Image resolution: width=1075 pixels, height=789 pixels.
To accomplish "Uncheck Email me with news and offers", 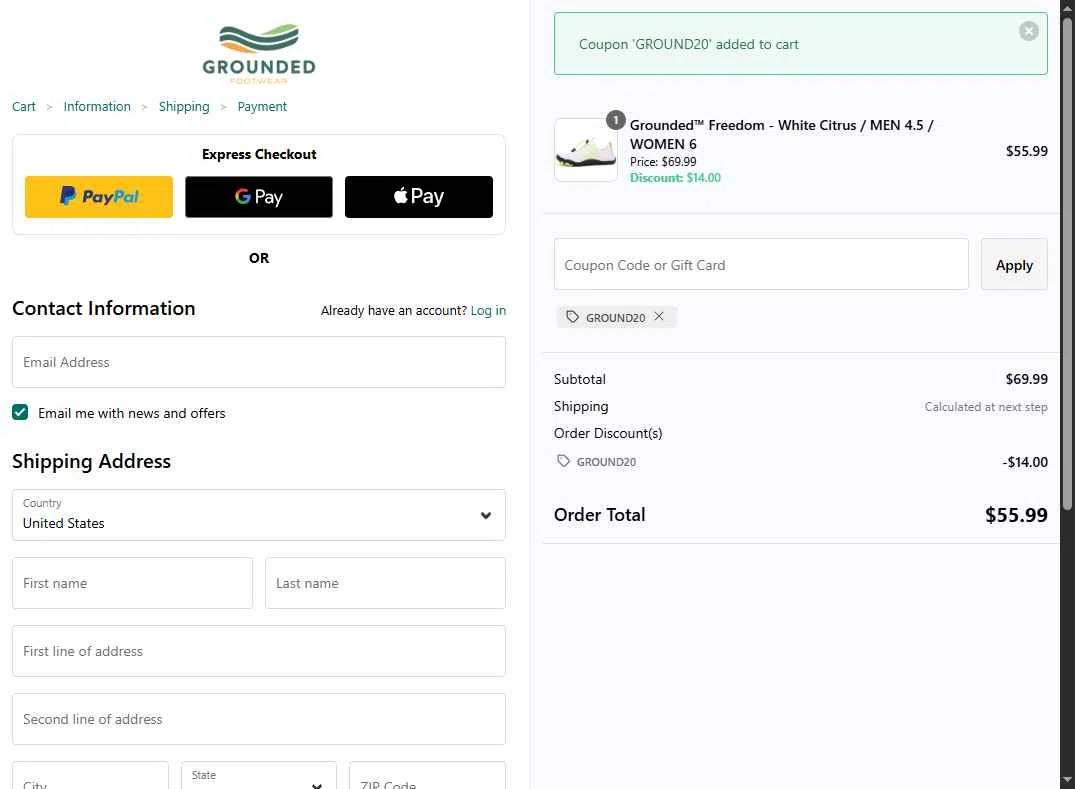I will [20, 412].
